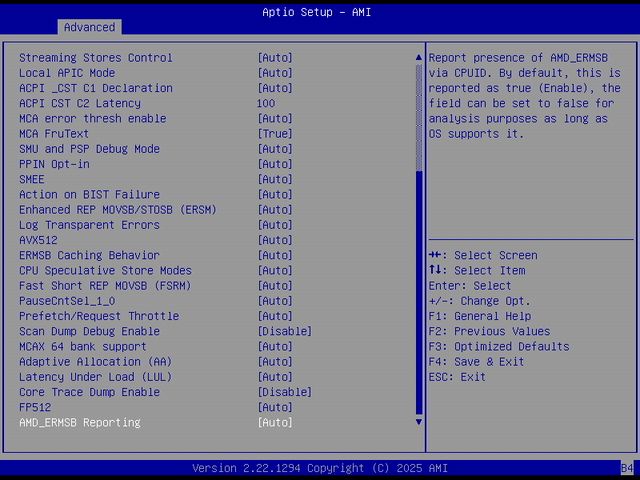
Task: Select SMEE setting
Action: (32, 179)
